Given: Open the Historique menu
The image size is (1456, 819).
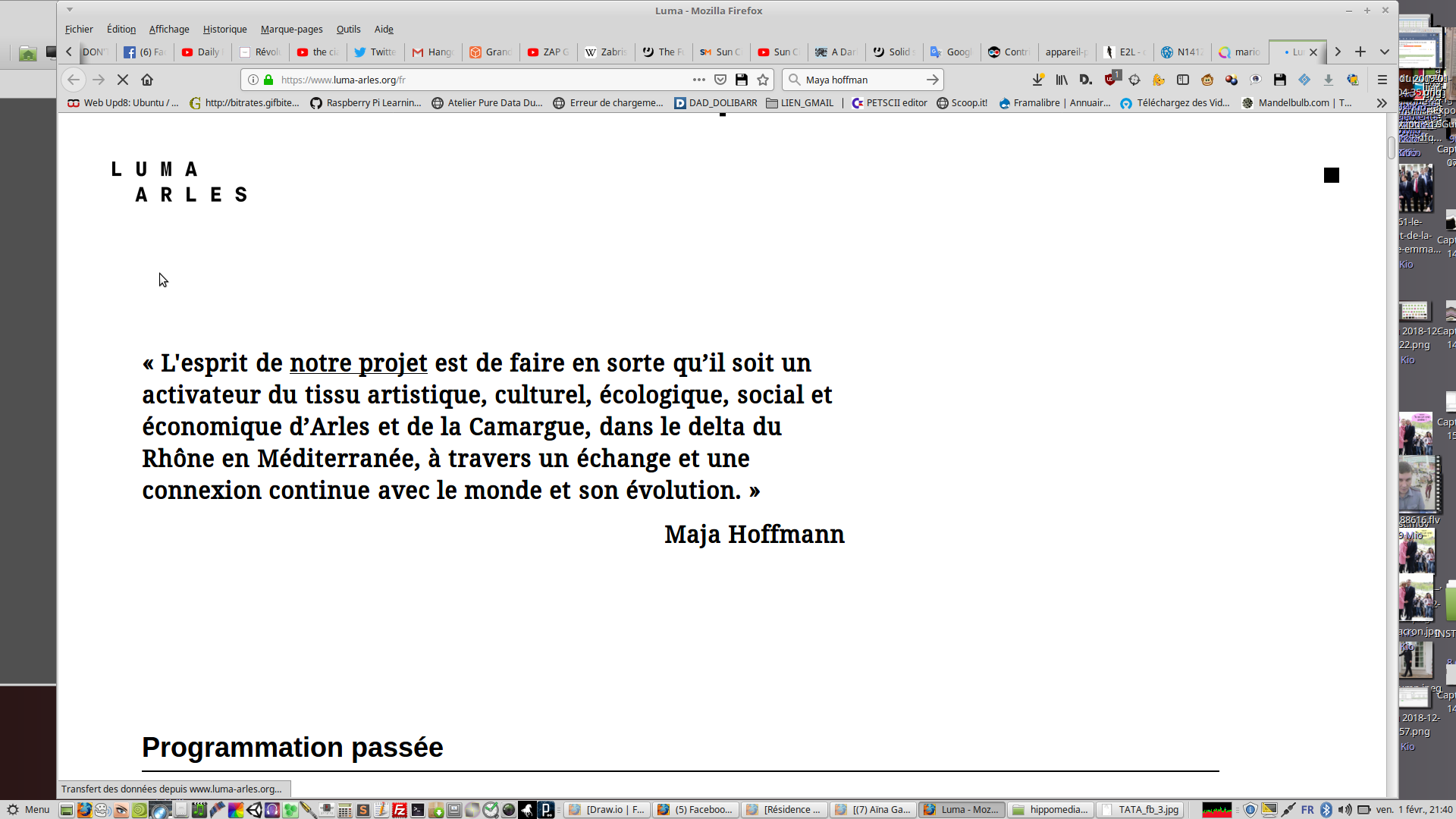Looking at the screenshot, I should click(x=224, y=29).
